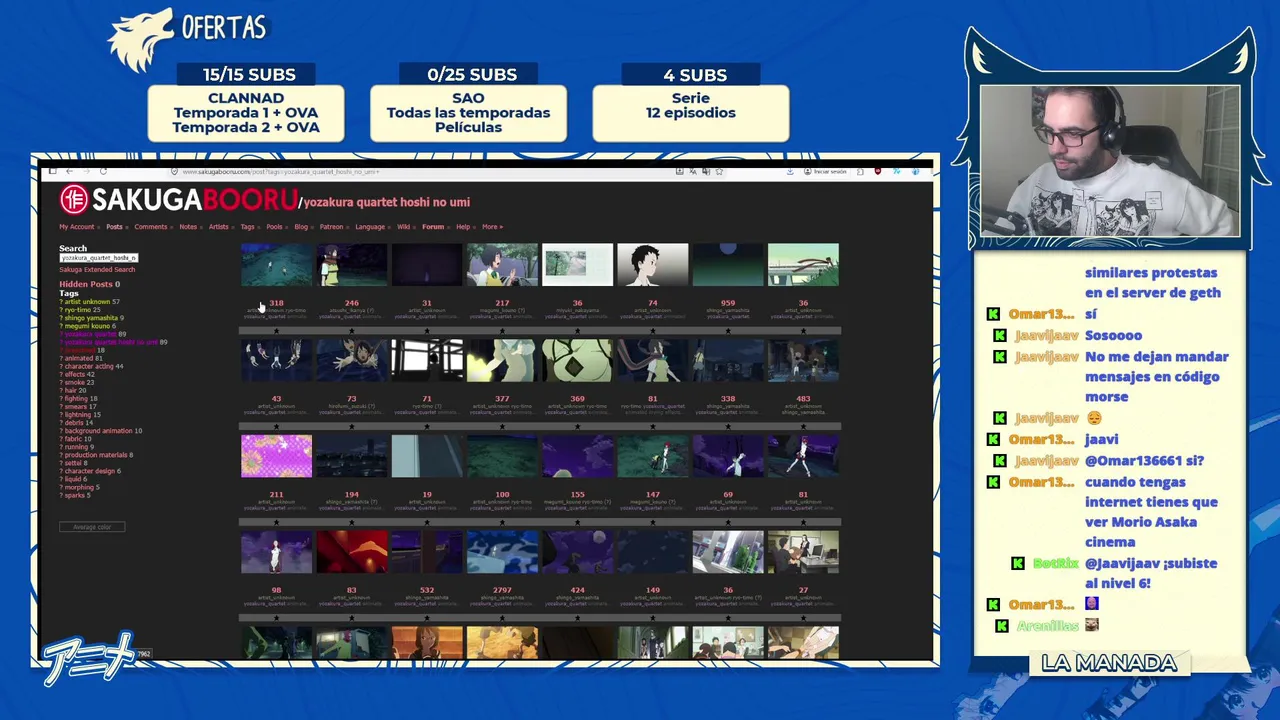Image resolution: width=1280 pixels, height=720 pixels.
Task: Click the star under the post scored 246
Action: tap(351, 330)
